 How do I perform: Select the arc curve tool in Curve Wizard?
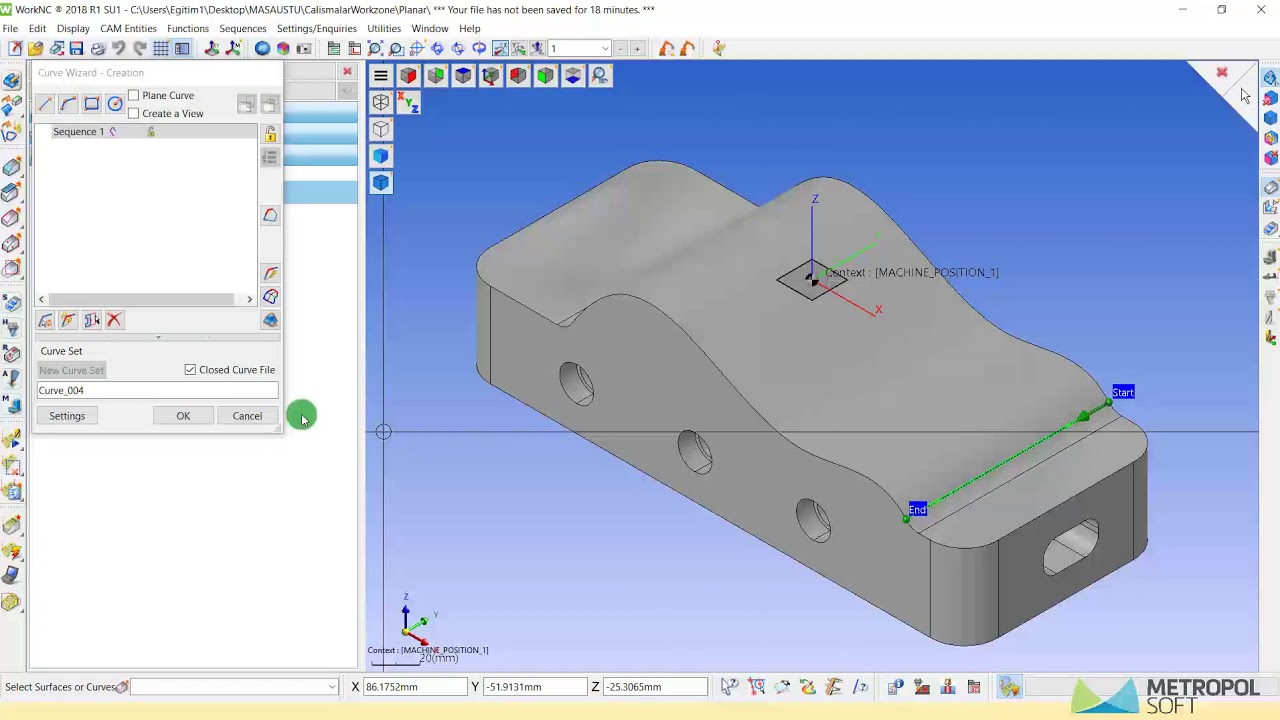[x=68, y=104]
